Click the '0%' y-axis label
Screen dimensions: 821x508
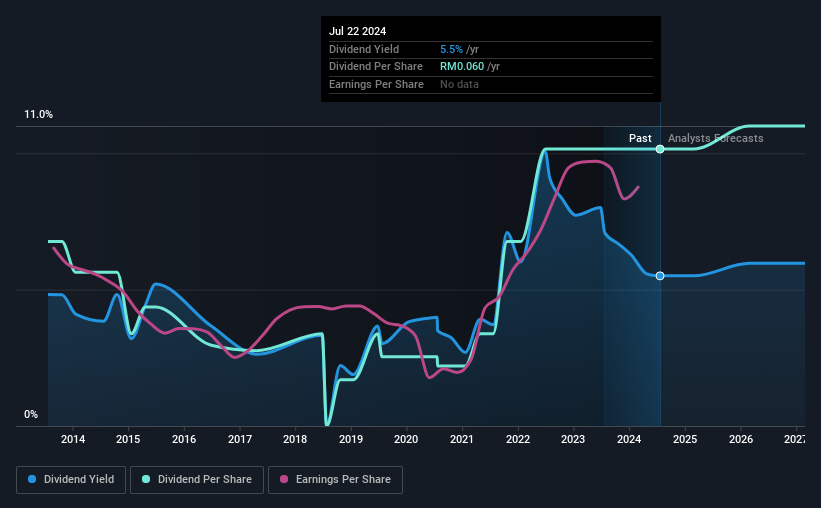[x=31, y=414]
